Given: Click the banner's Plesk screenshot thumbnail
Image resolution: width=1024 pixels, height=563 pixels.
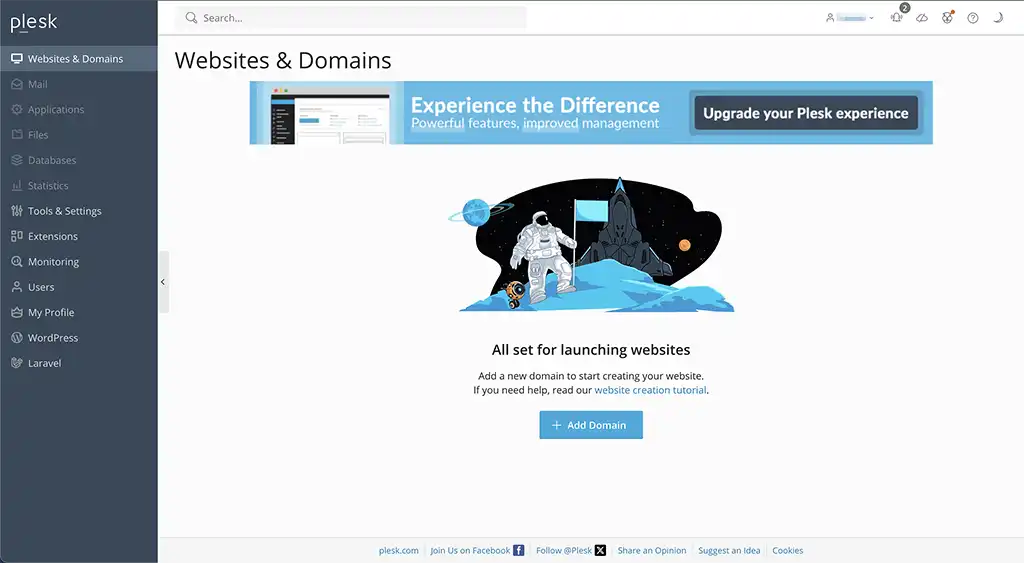Looking at the screenshot, I should point(330,116).
